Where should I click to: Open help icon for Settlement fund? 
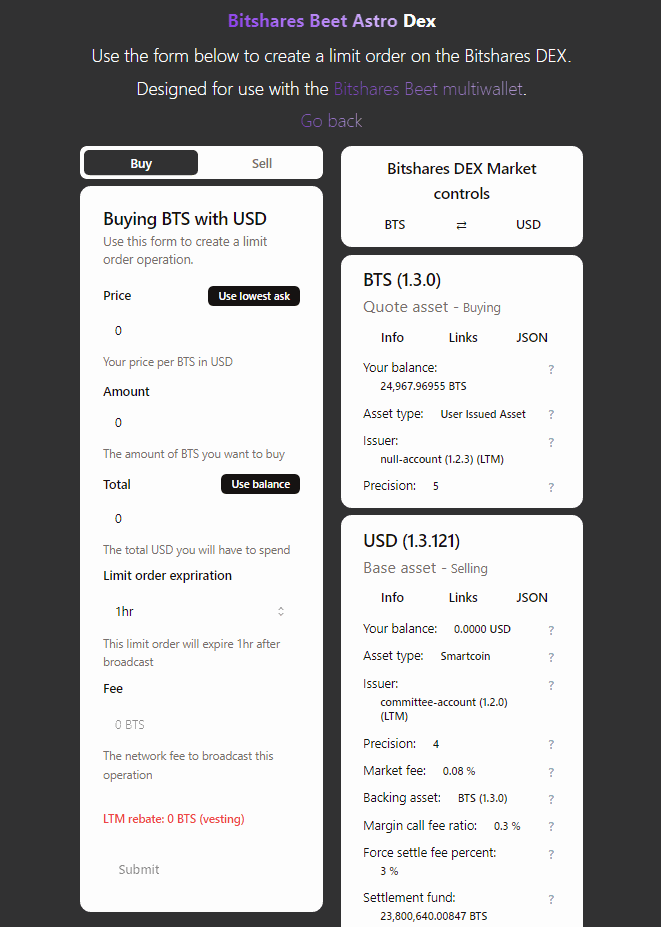click(x=551, y=899)
